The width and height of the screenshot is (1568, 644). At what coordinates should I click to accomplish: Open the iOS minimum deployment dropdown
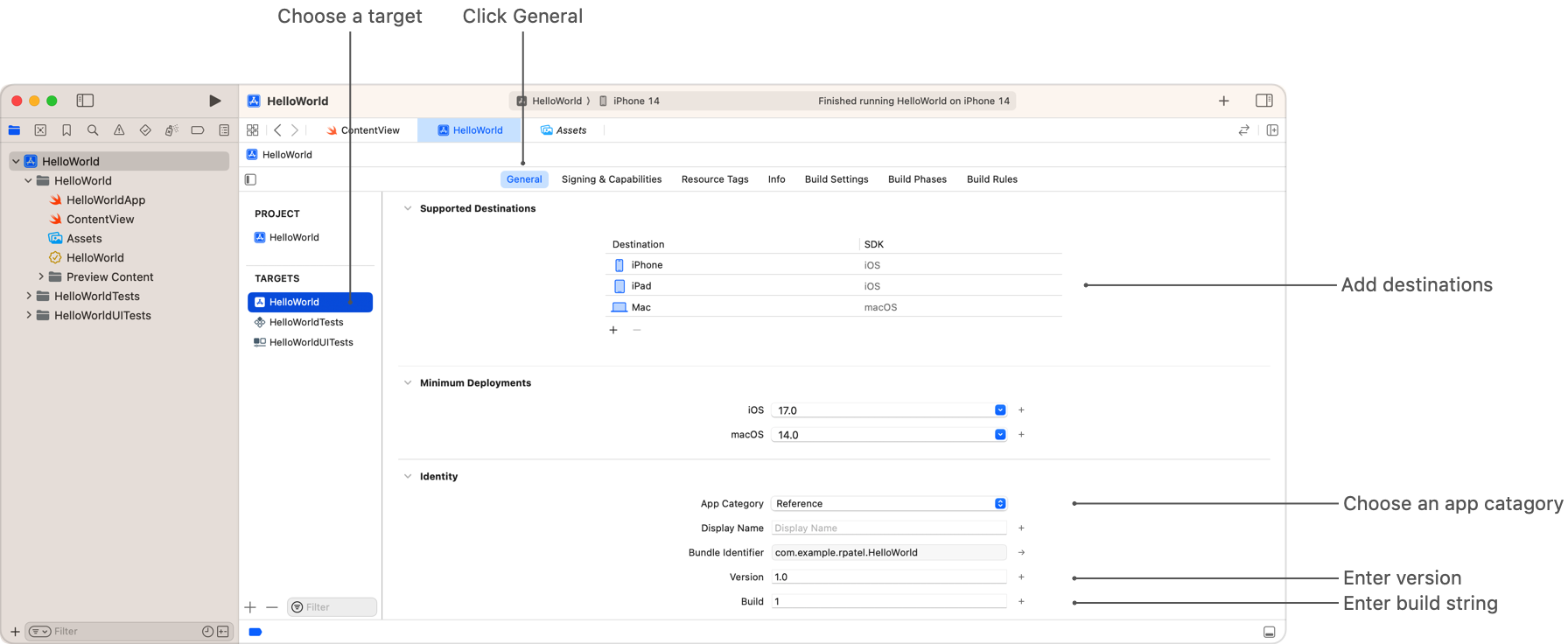point(1000,410)
